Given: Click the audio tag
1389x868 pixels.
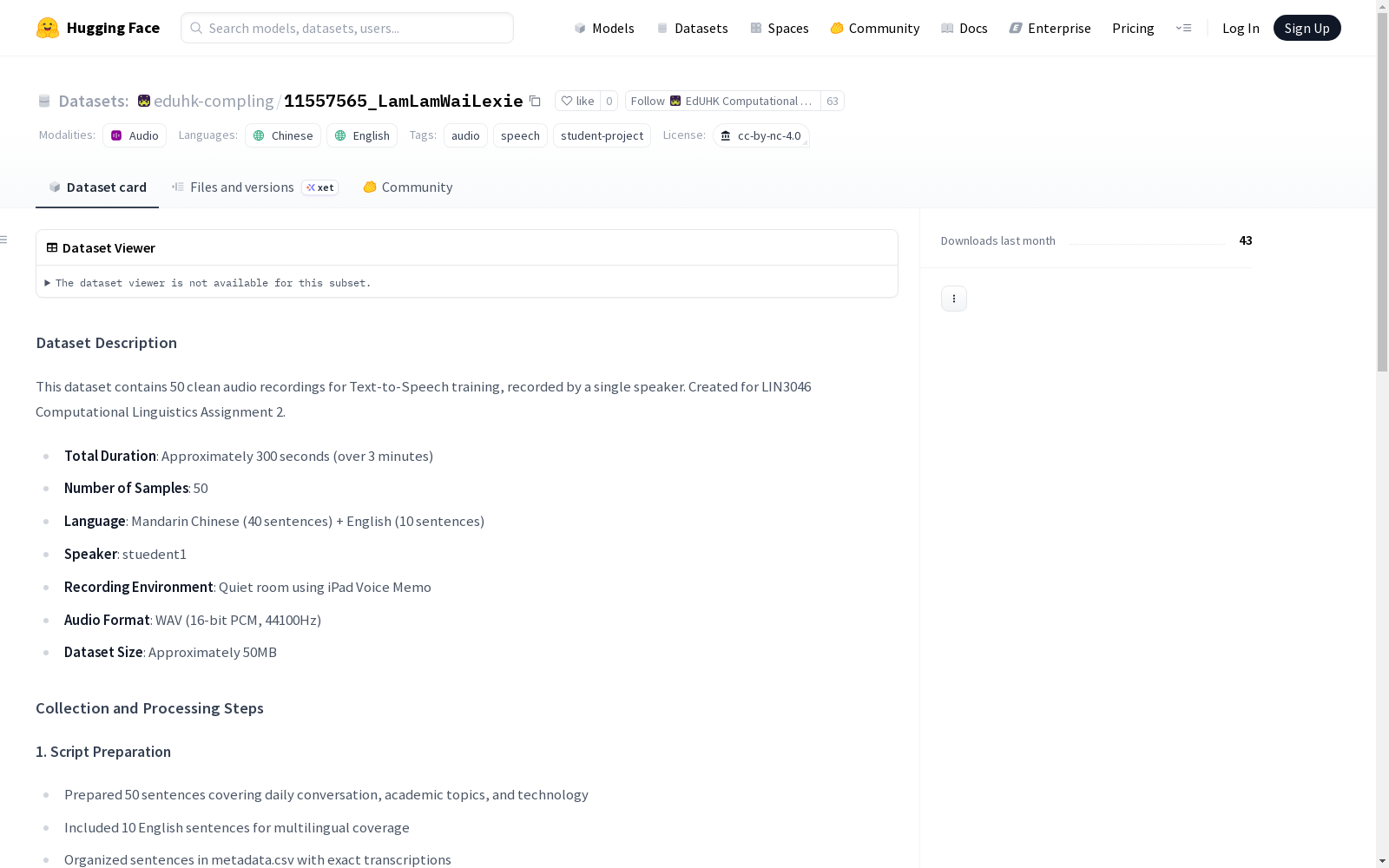Looking at the screenshot, I should tap(465, 135).
